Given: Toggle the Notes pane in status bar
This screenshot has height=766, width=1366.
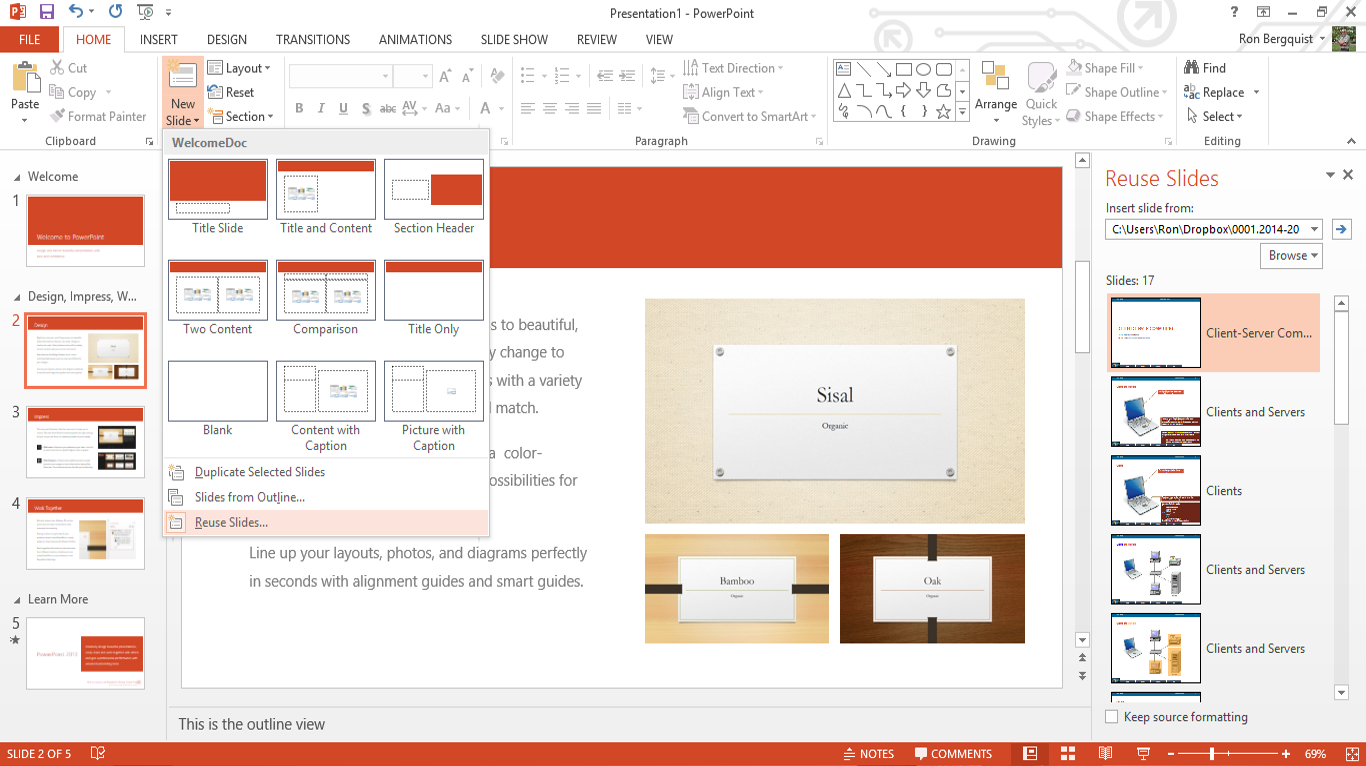Looking at the screenshot, I should 868,754.
